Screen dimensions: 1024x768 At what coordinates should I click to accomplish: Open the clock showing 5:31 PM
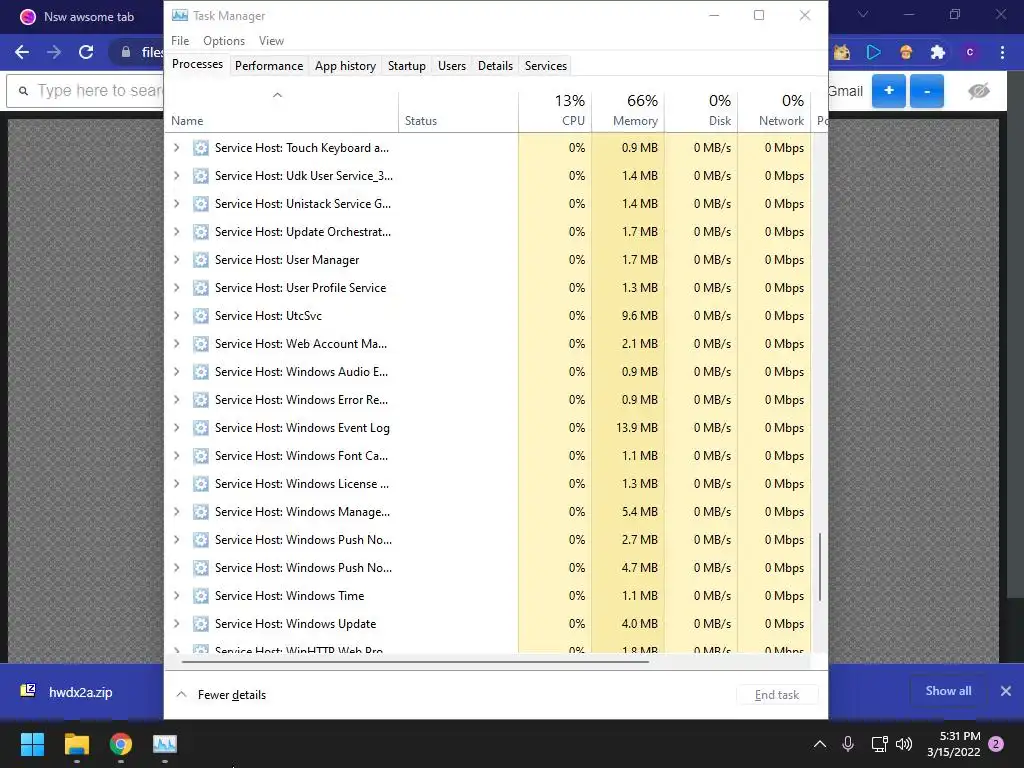tap(953, 744)
